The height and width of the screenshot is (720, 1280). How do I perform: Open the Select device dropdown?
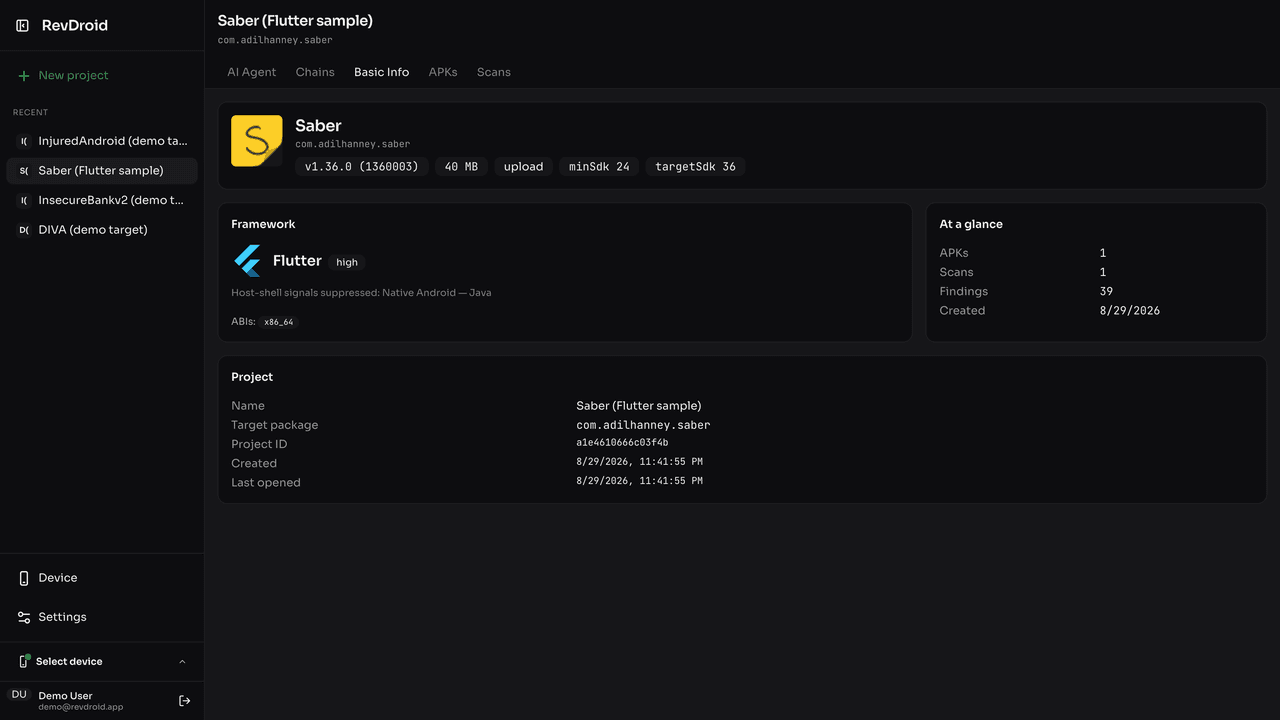(102, 661)
